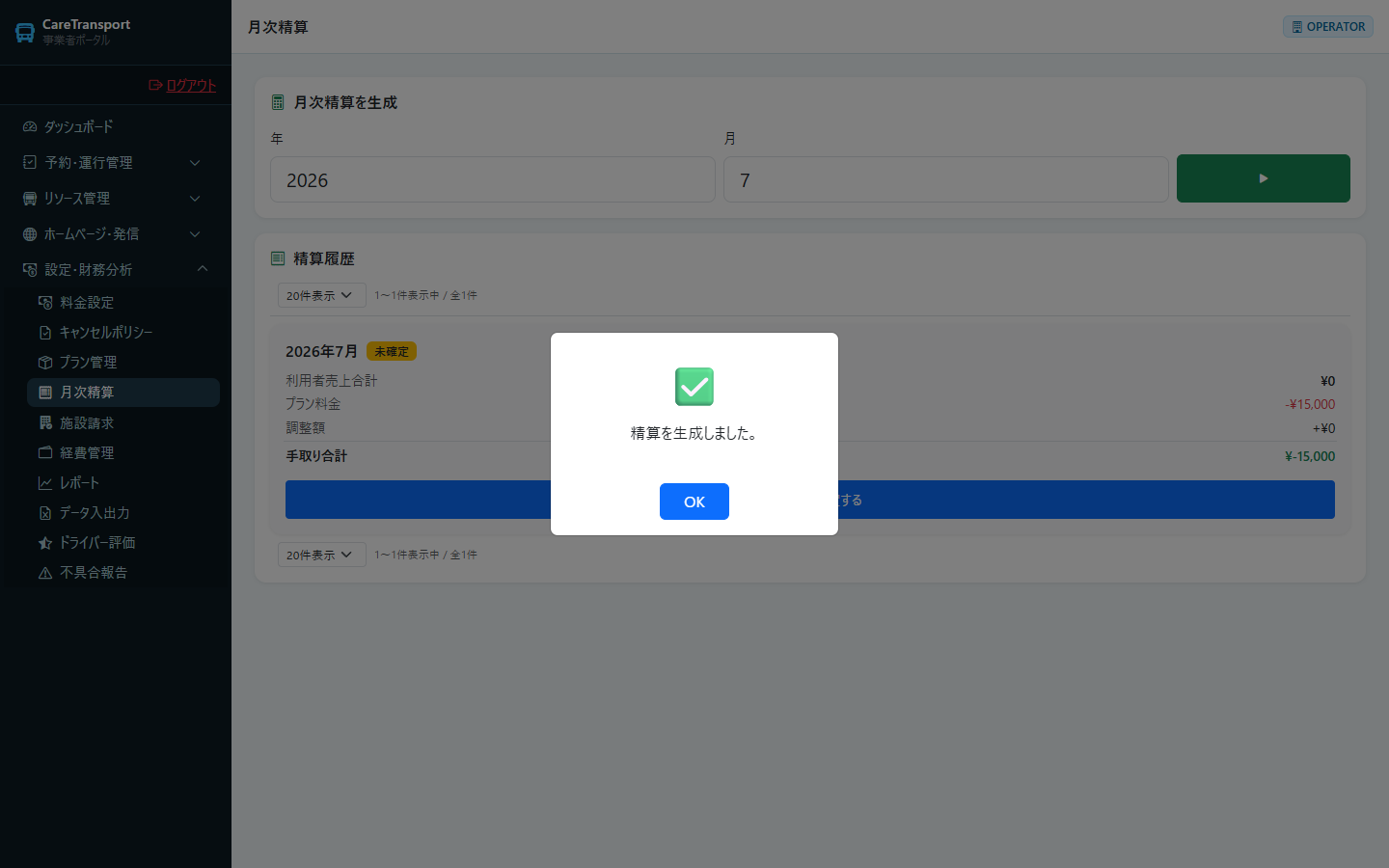Click the 未確定 status badge
This screenshot has width=1389, height=868.
pyautogui.click(x=392, y=351)
